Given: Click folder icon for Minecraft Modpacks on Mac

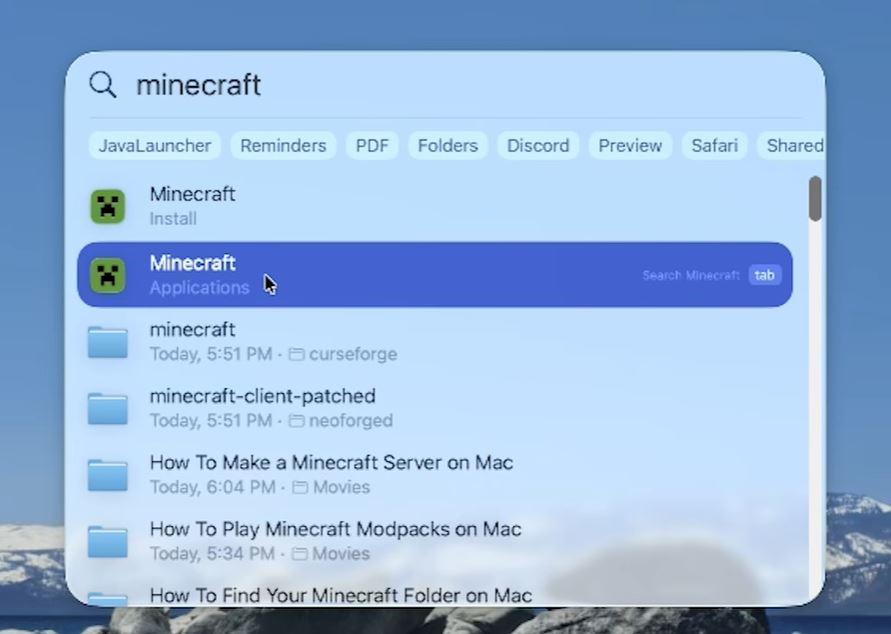Looking at the screenshot, I should tap(108, 542).
